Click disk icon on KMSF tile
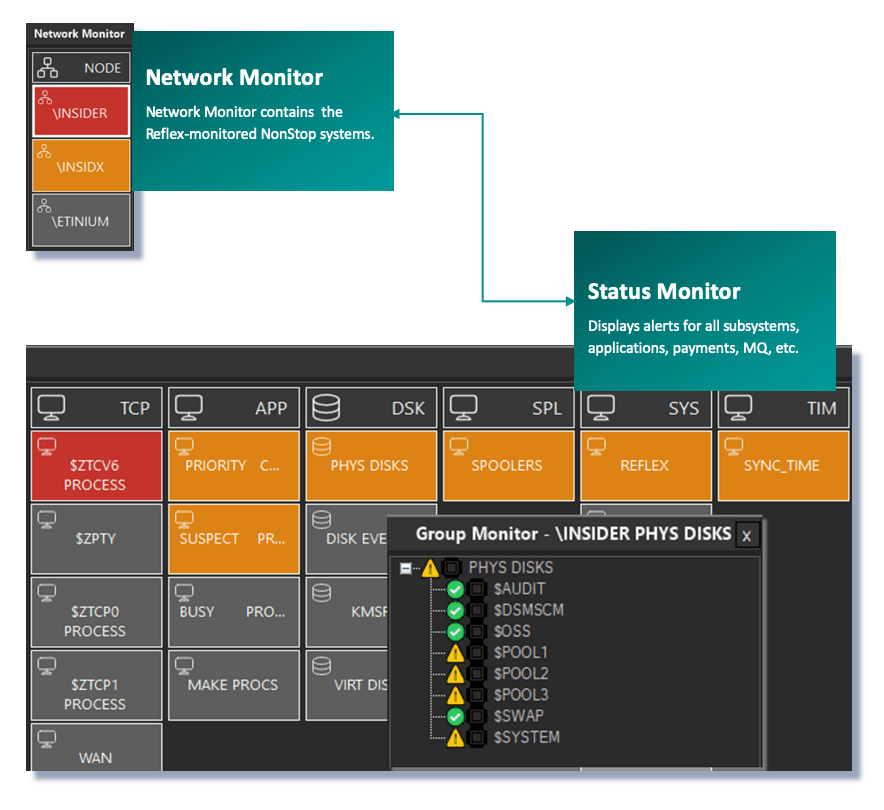Screen dimensions: 884x810 (321, 592)
